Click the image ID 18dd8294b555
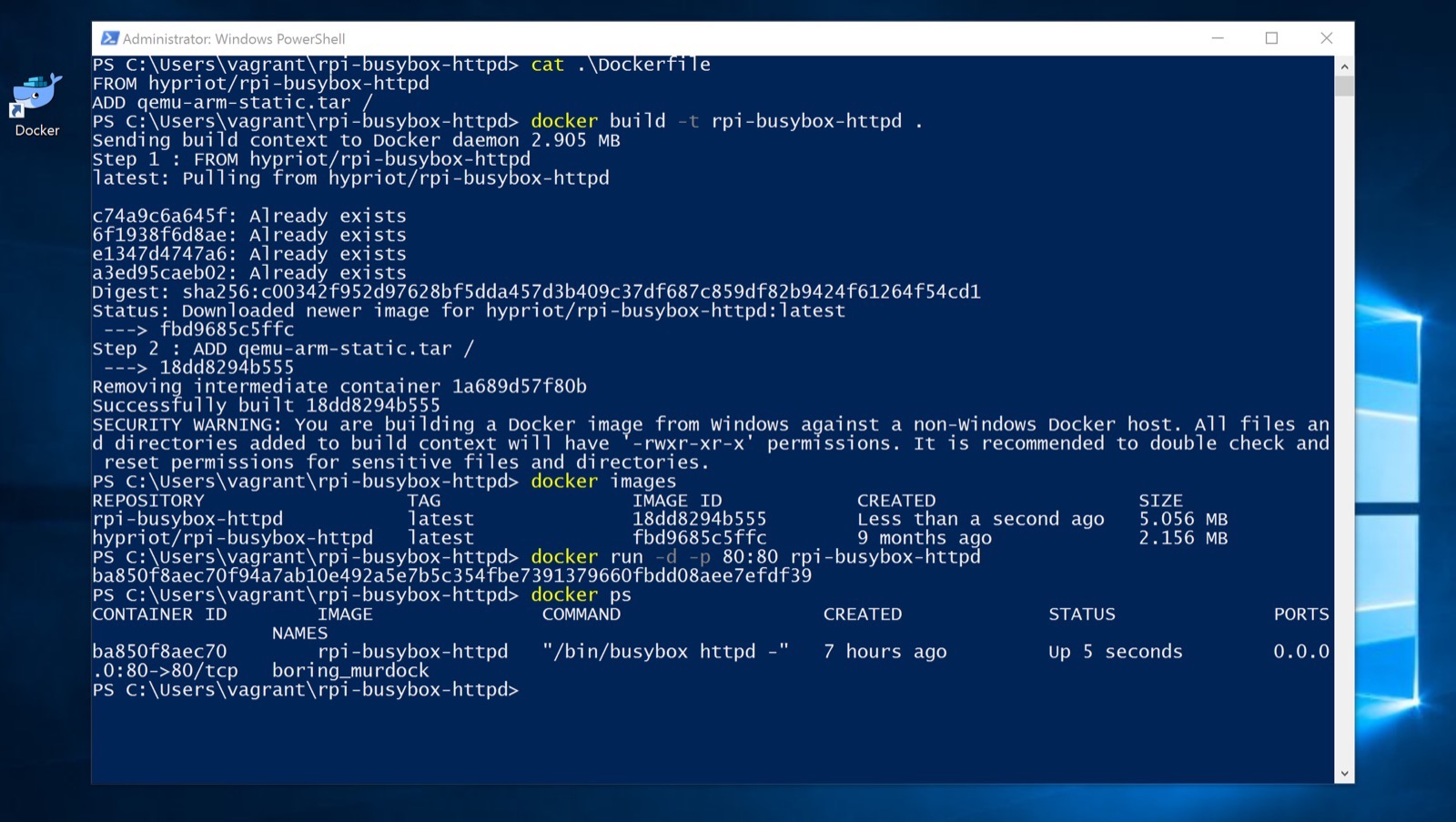Viewport: 1456px width, 822px height. pyautogui.click(x=700, y=518)
